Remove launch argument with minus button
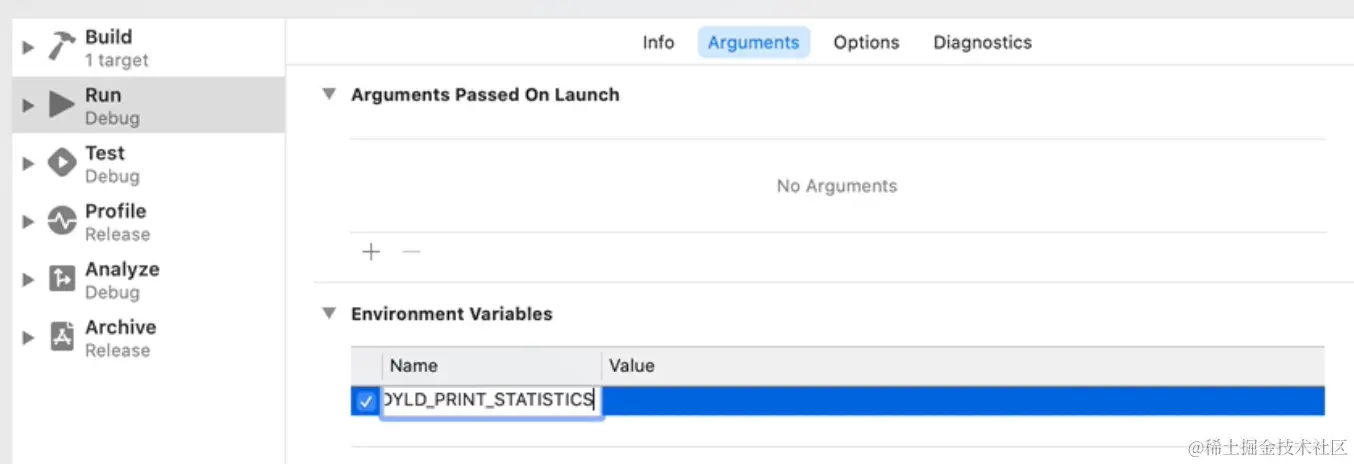 point(410,252)
